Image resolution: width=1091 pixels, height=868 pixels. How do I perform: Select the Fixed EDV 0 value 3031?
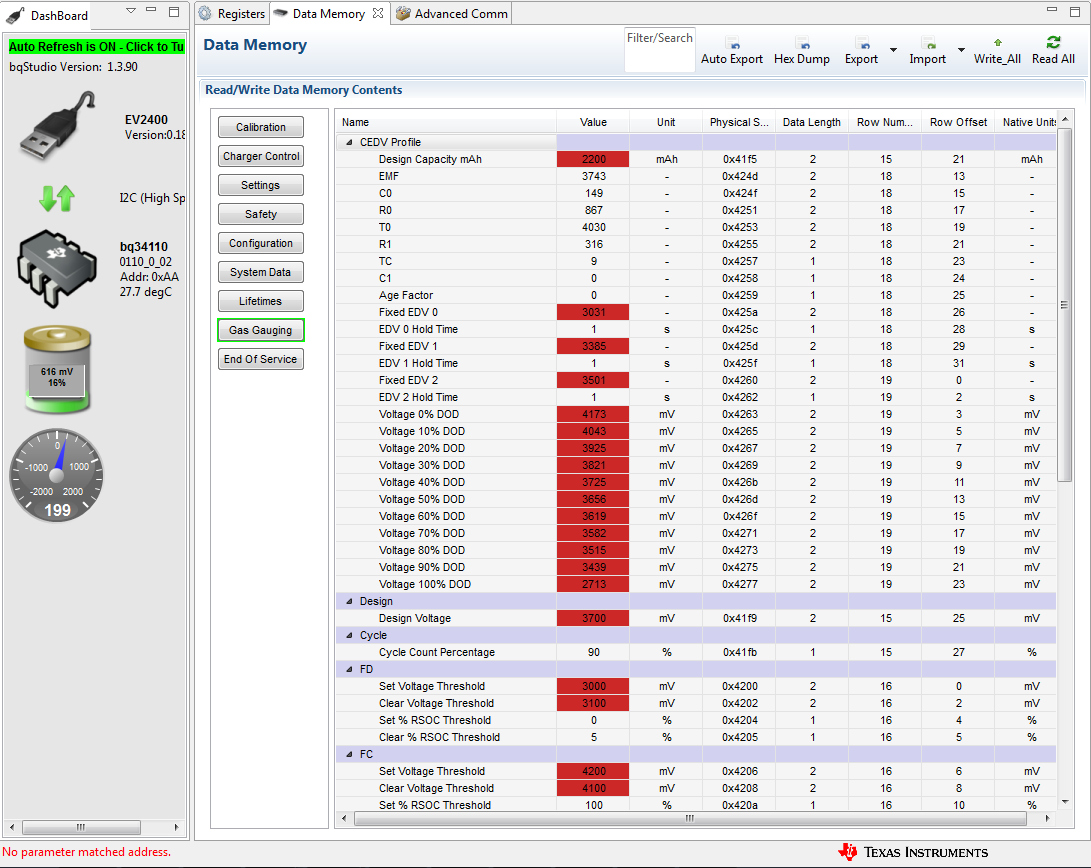tap(594, 312)
